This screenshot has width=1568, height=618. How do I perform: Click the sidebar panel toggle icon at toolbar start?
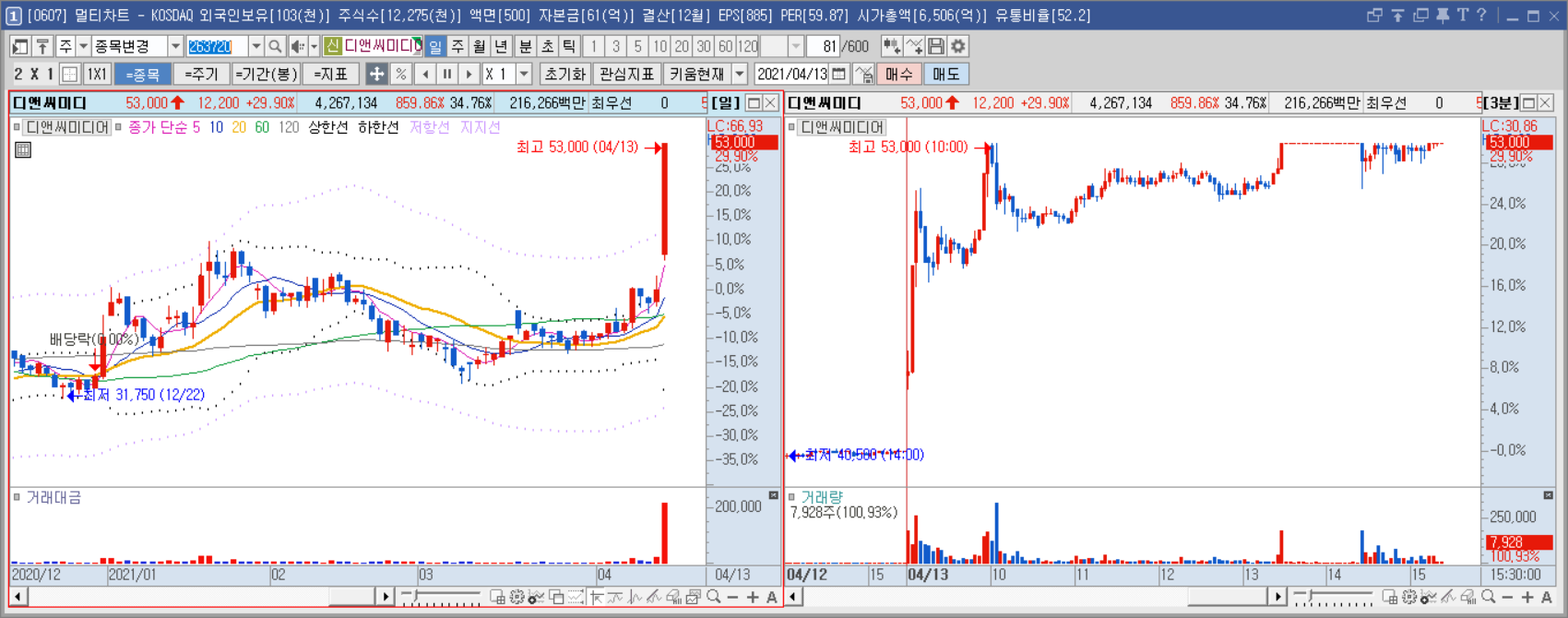pyautogui.click(x=19, y=46)
